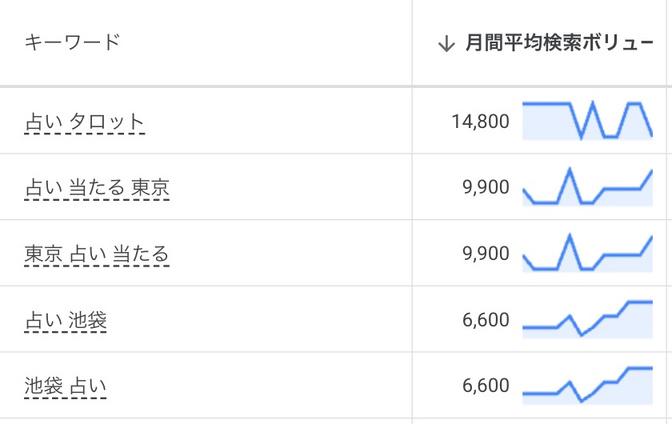Click the 14,800 search volume value
Screen dimensions: 672x424
click(480, 122)
